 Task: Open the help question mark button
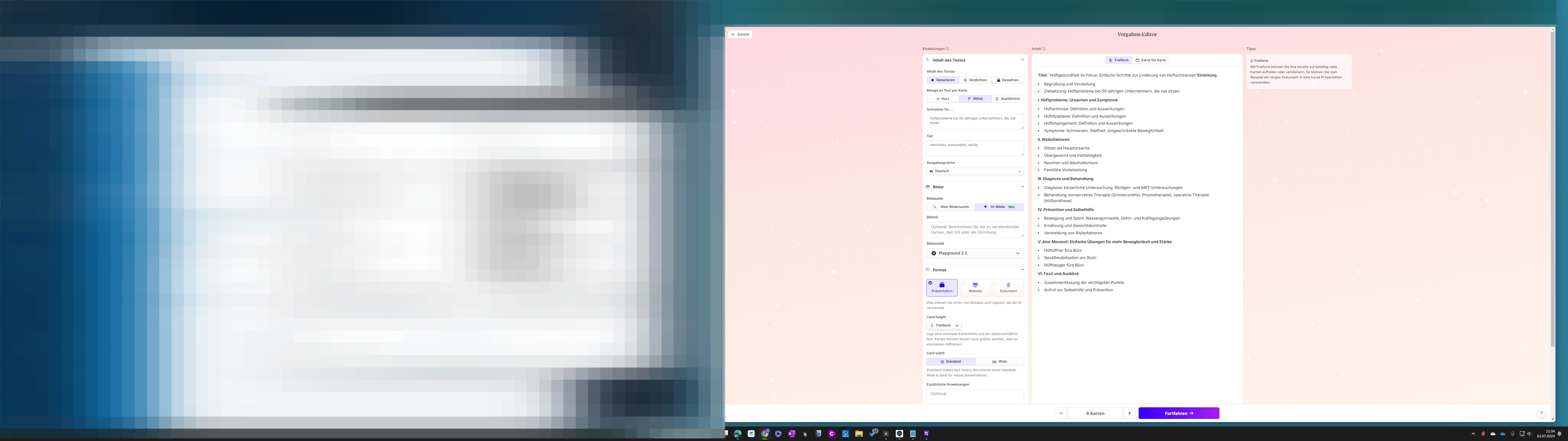tap(1541, 413)
